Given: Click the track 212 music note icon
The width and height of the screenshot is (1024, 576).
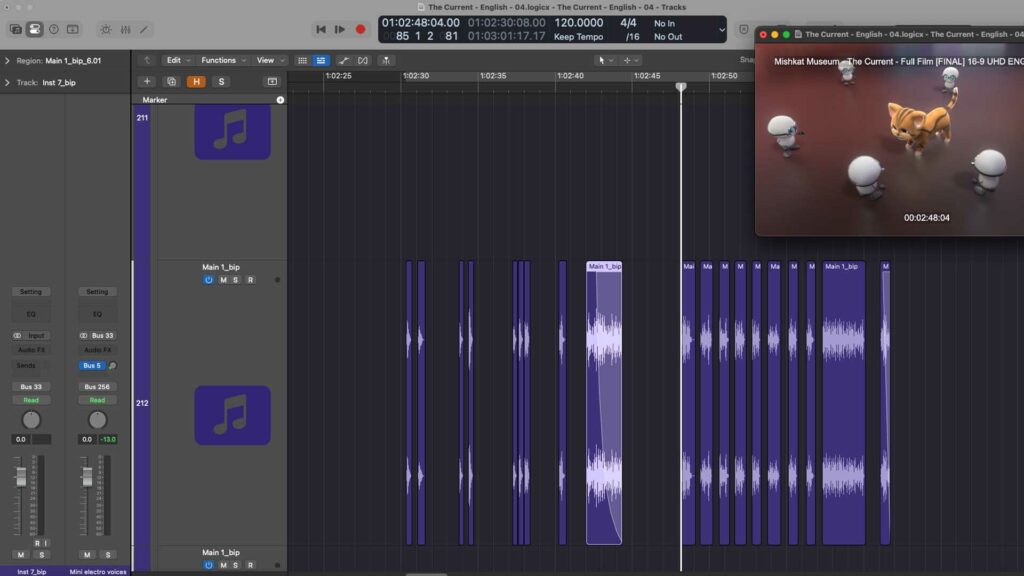Looking at the screenshot, I should coord(232,415).
